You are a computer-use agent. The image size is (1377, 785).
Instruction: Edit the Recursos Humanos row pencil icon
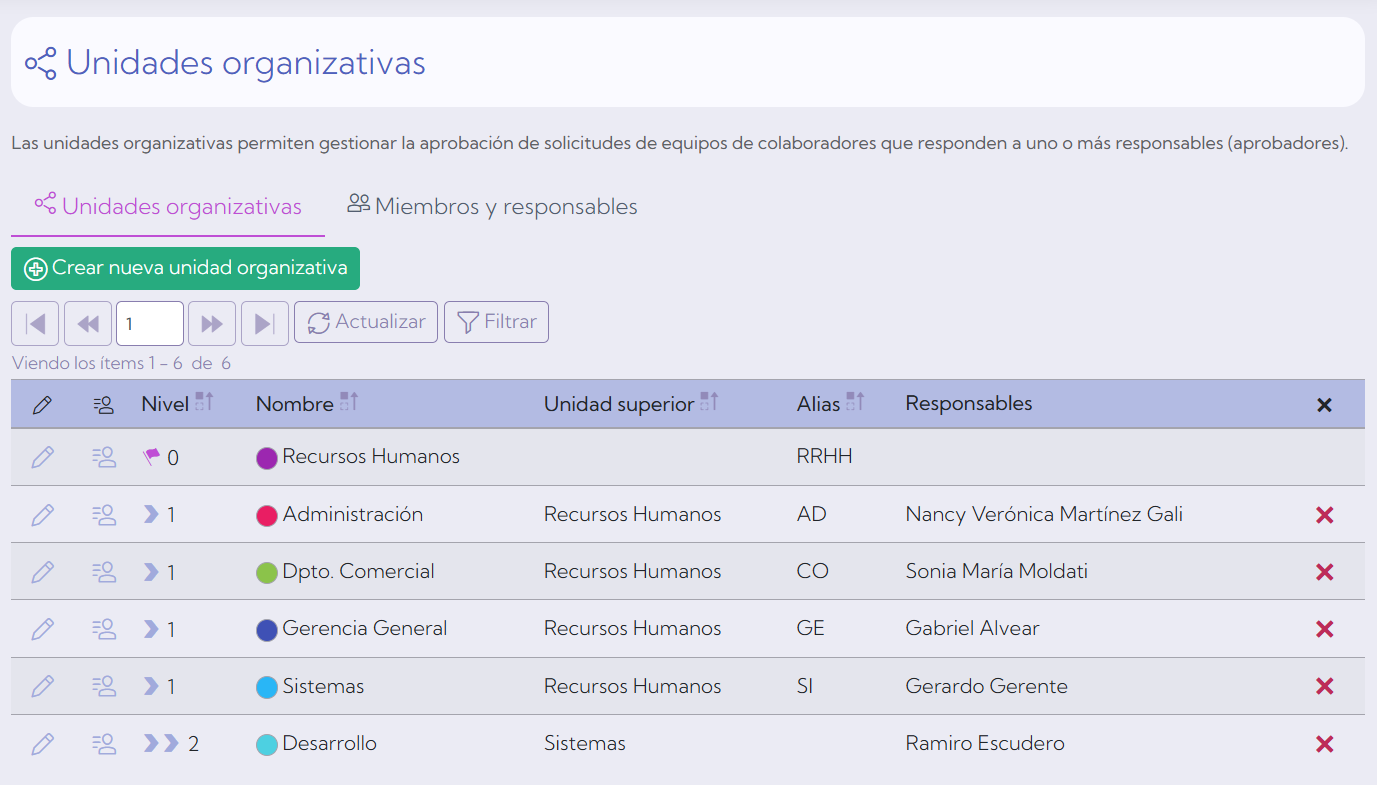[x=42, y=458]
